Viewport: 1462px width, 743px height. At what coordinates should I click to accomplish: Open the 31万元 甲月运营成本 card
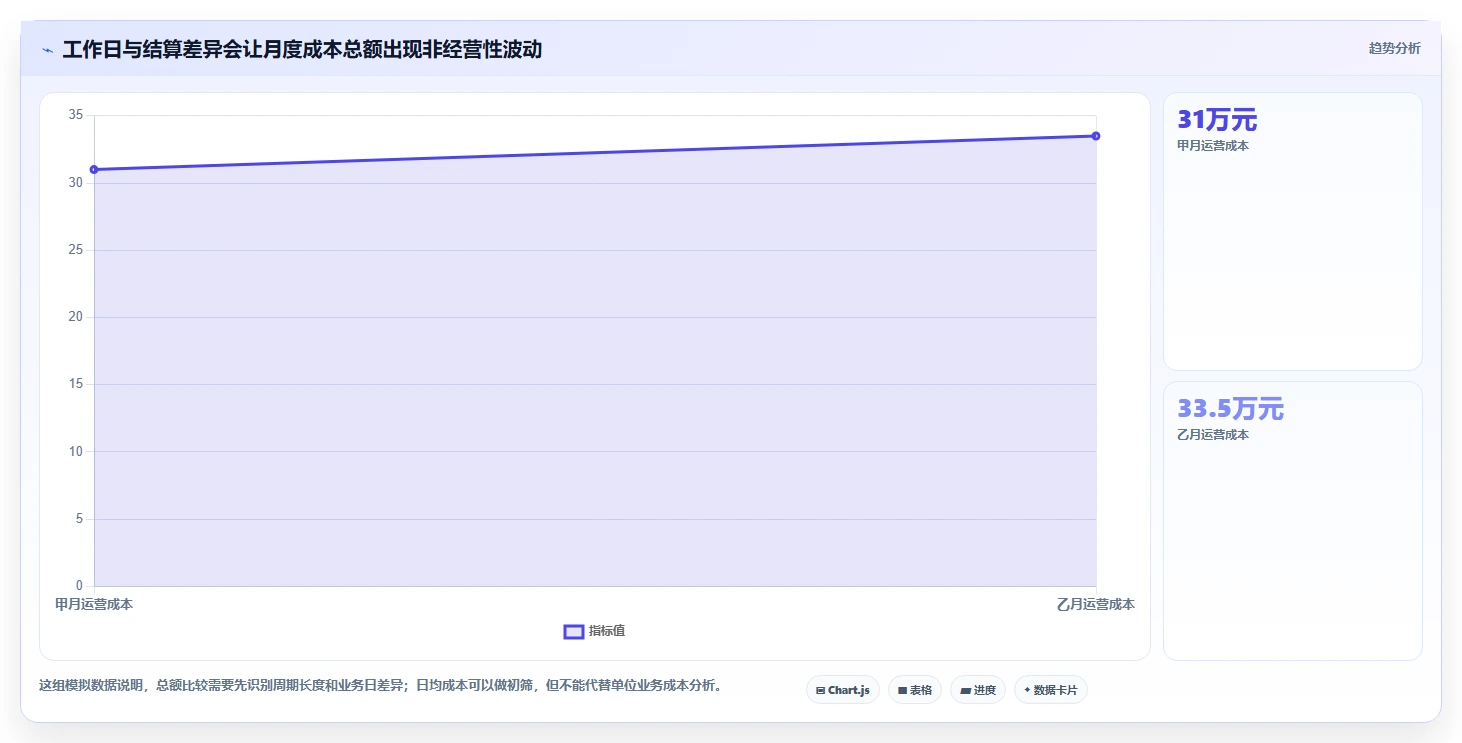pos(1293,232)
